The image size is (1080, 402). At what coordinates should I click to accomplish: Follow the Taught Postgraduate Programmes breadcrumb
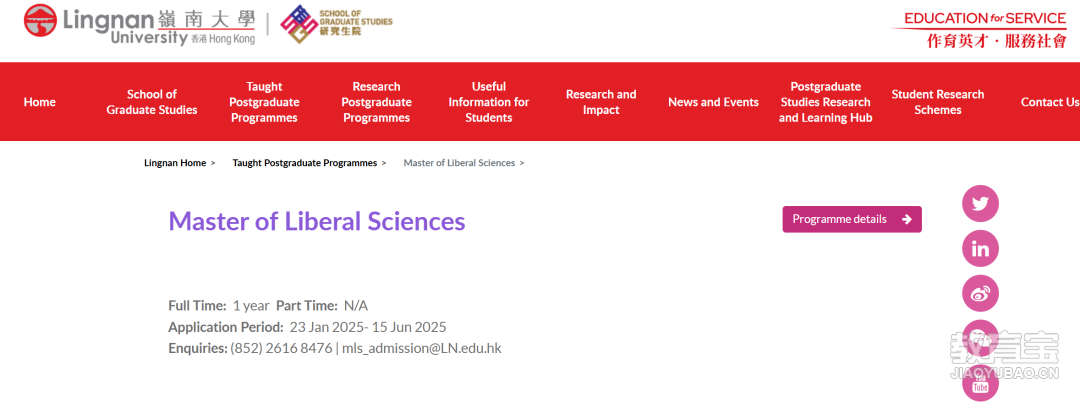(304, 163)
